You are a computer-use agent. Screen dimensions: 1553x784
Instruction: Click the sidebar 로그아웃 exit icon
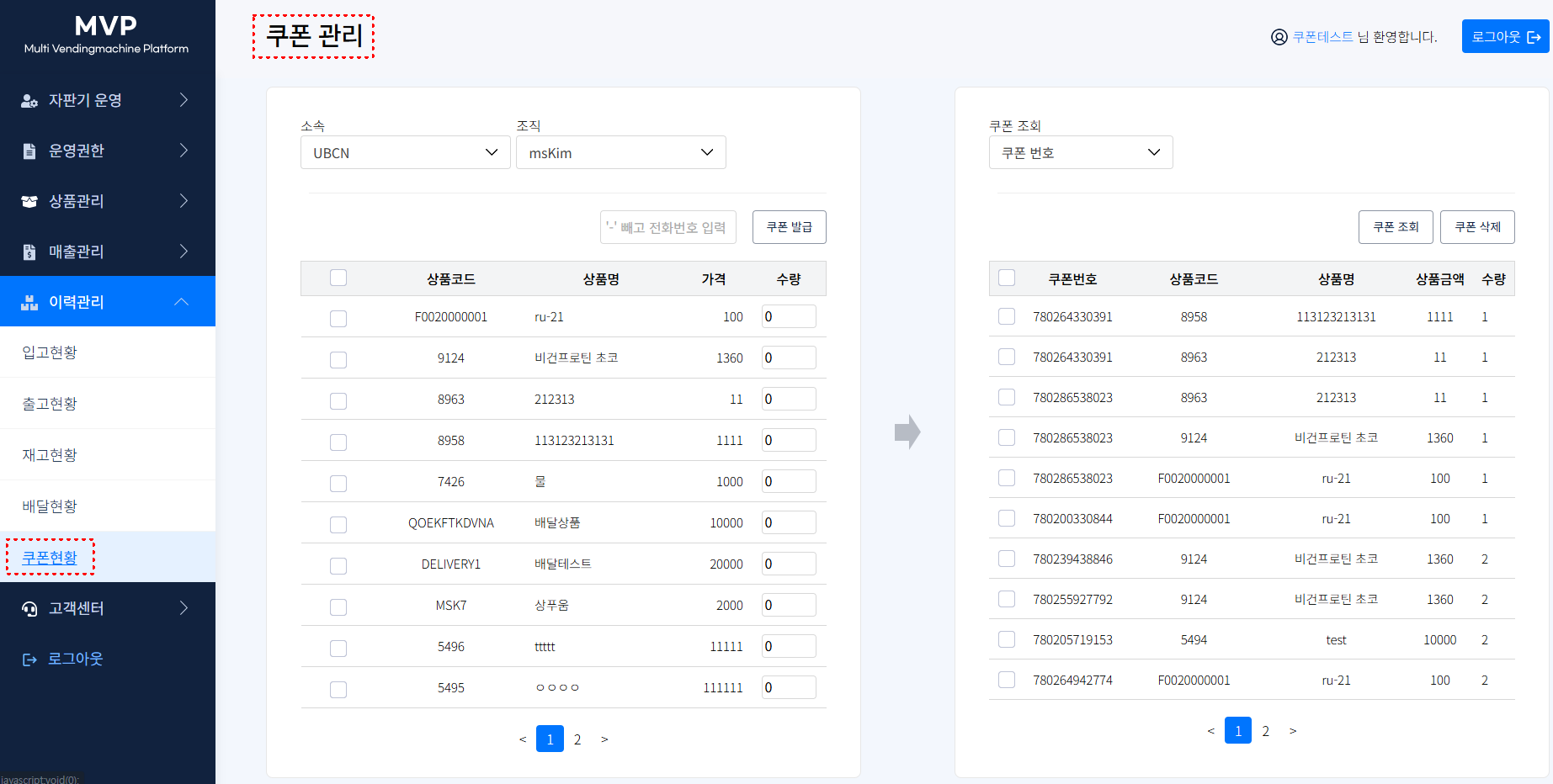[x=29, y=660]
